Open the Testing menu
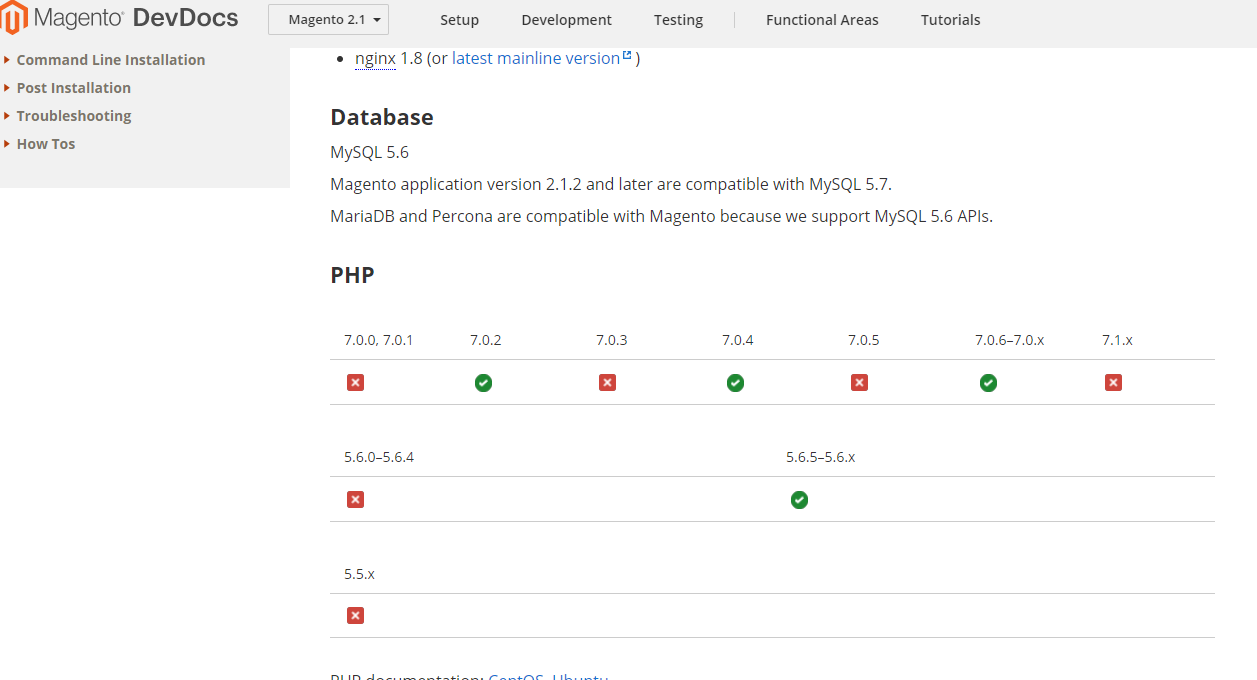The width and height of the screenshot is (1257, 680). point(678,20)
